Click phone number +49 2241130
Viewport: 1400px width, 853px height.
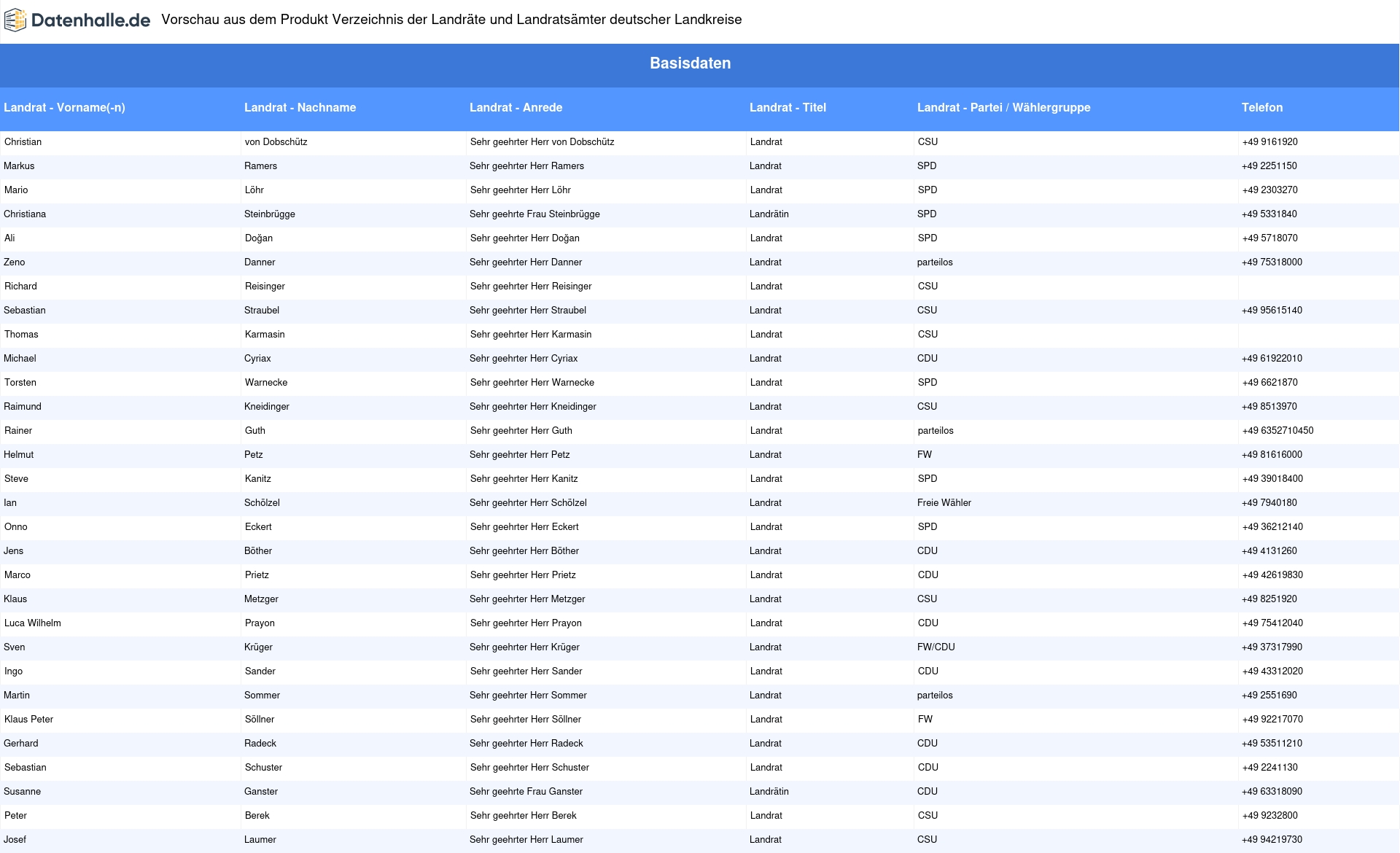click(1269, 768)
